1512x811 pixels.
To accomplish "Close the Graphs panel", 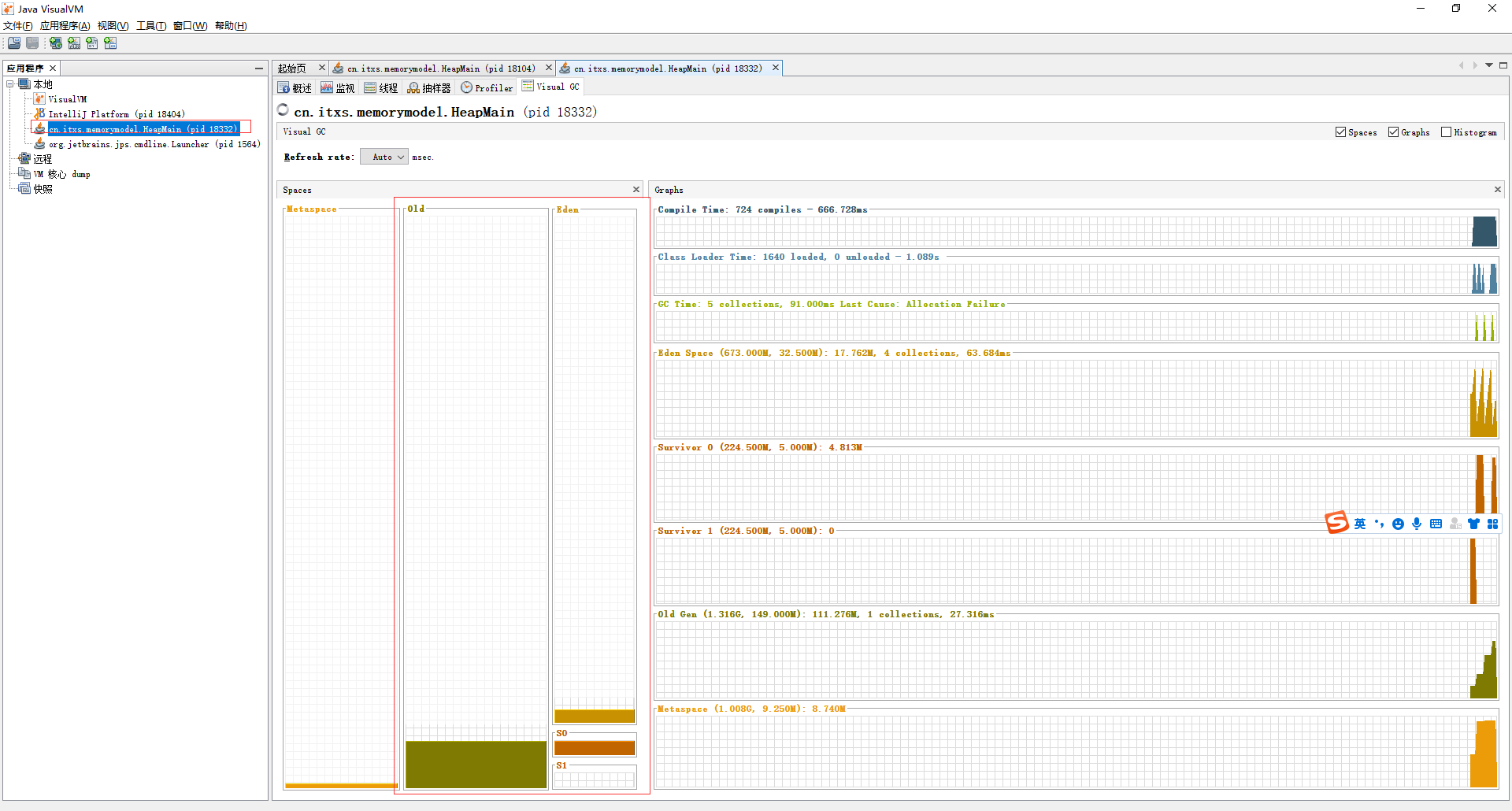I will [x=1498, y=189].
